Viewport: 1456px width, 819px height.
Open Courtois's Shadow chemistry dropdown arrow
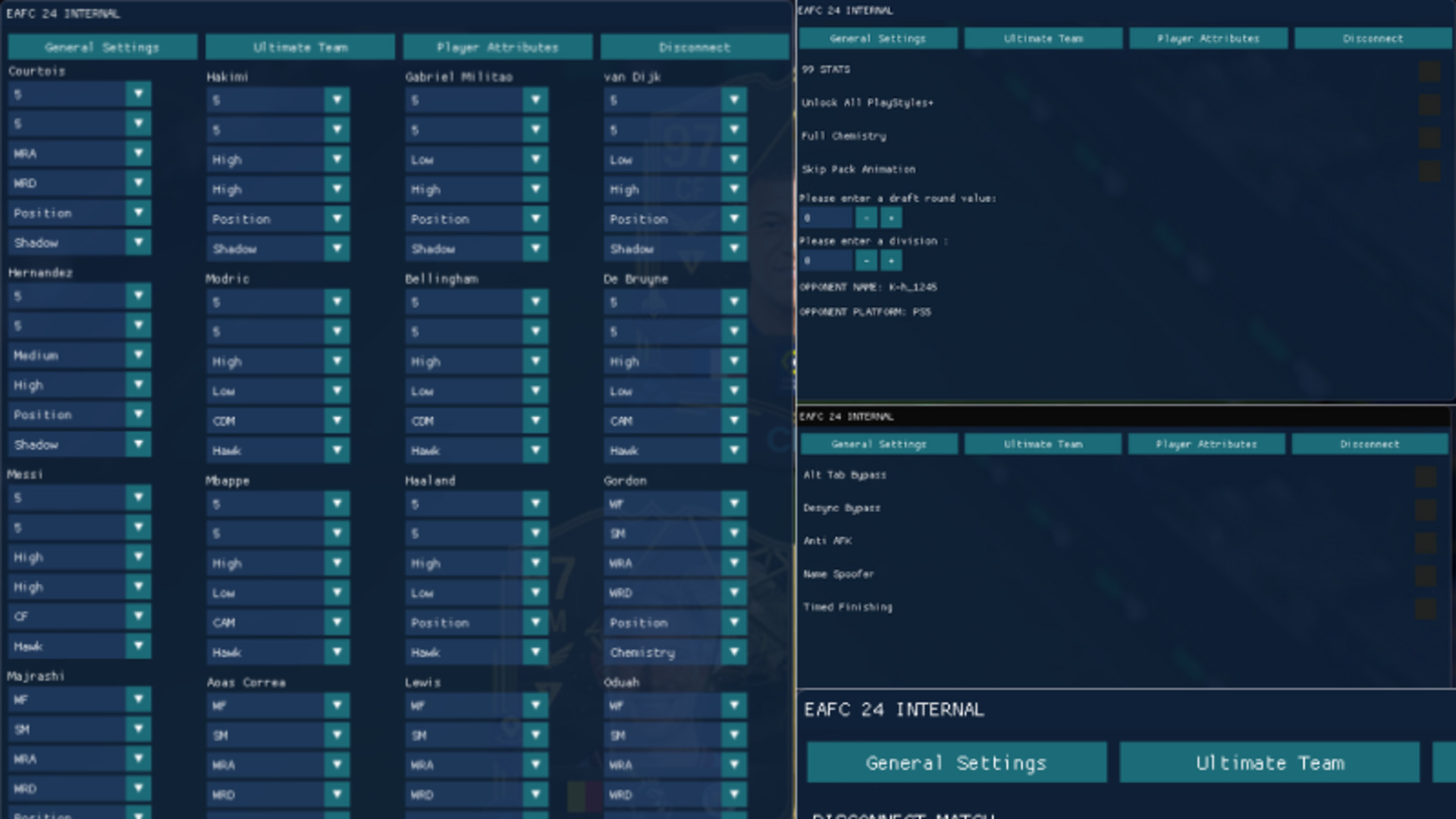(138, 243)
